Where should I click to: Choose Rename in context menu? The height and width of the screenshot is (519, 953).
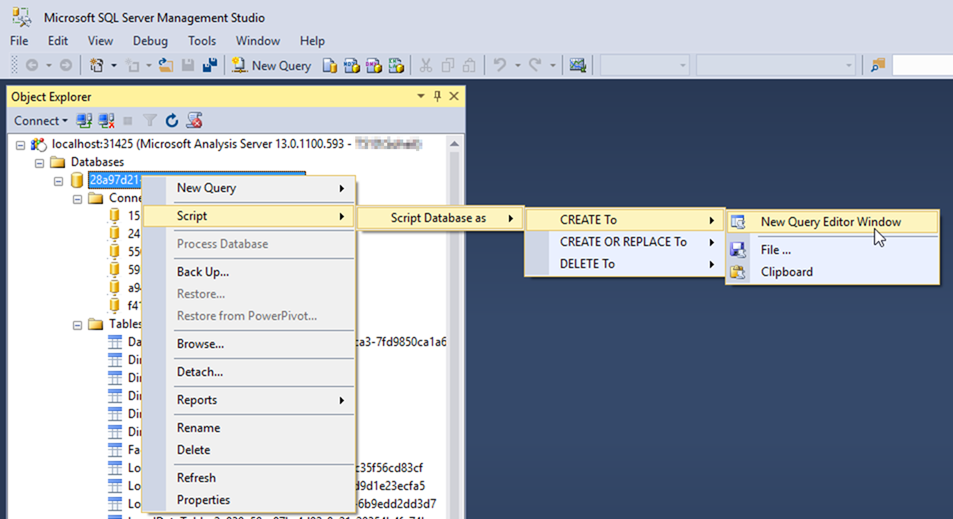(x=249, y=427)
